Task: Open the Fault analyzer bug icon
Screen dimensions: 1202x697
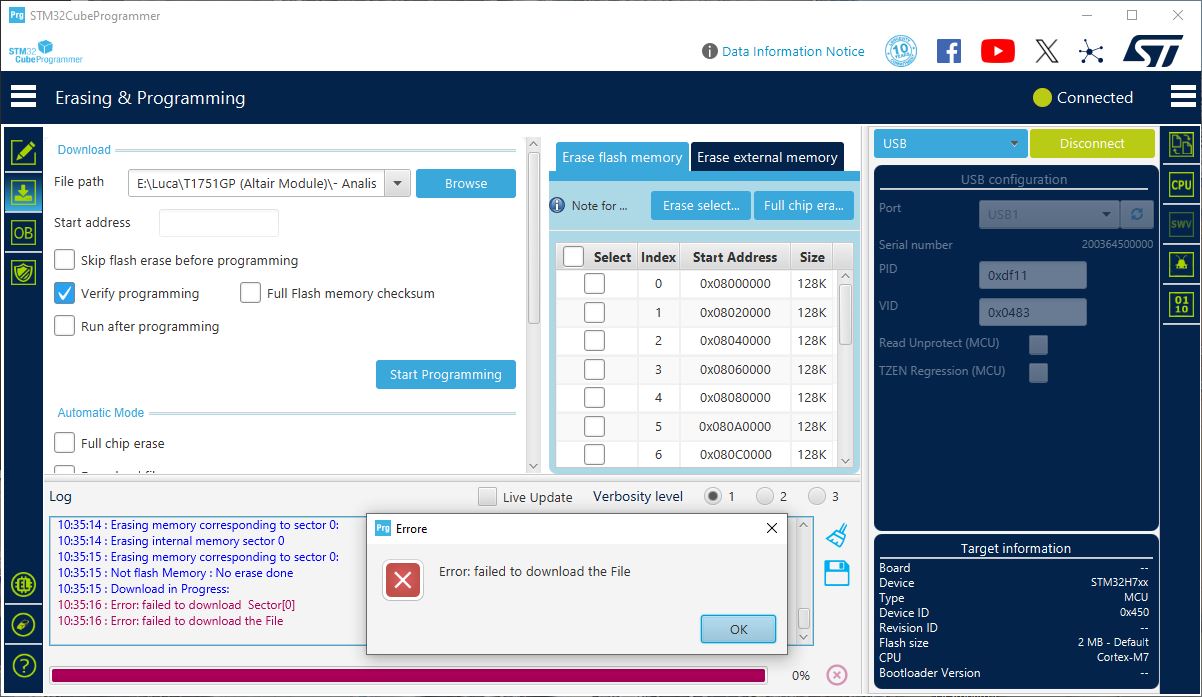Action: (1181, 263)
